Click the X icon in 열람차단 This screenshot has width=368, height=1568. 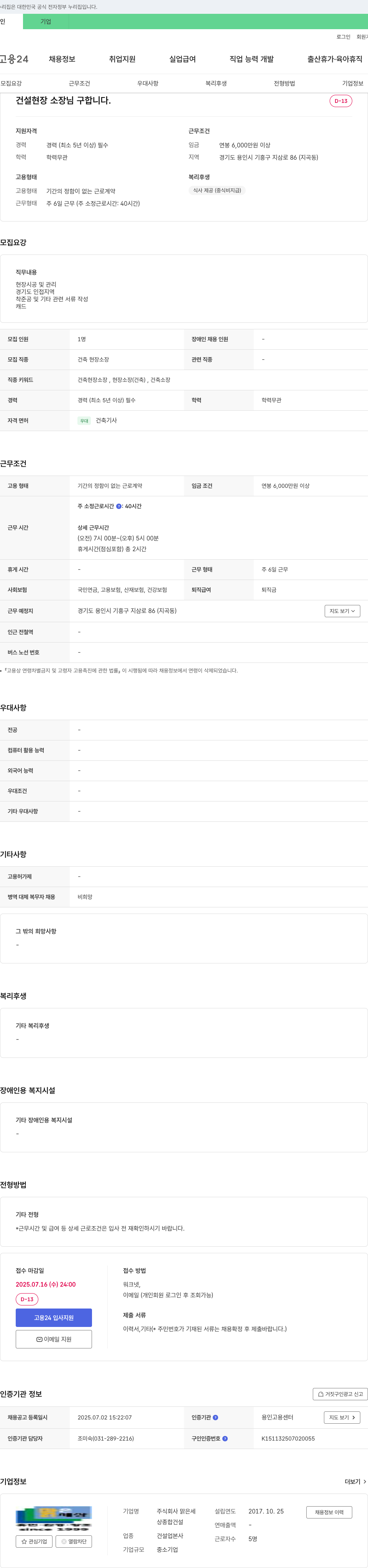point(64,1542)
